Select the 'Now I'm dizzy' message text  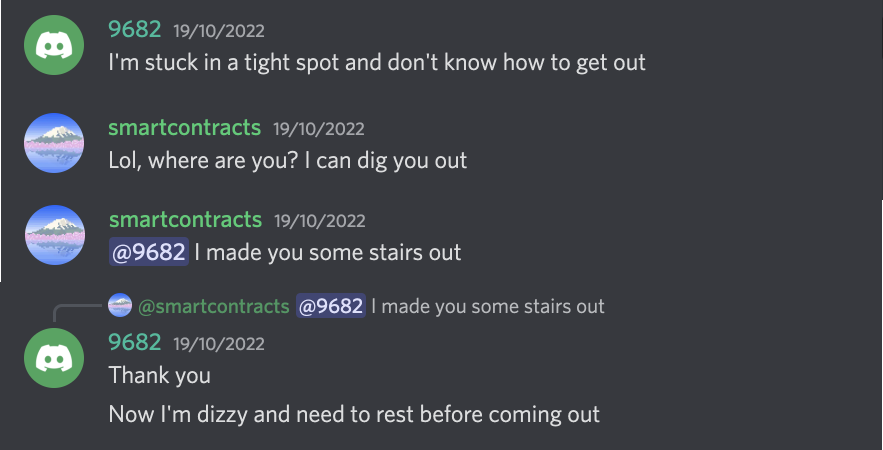point(354,413)
